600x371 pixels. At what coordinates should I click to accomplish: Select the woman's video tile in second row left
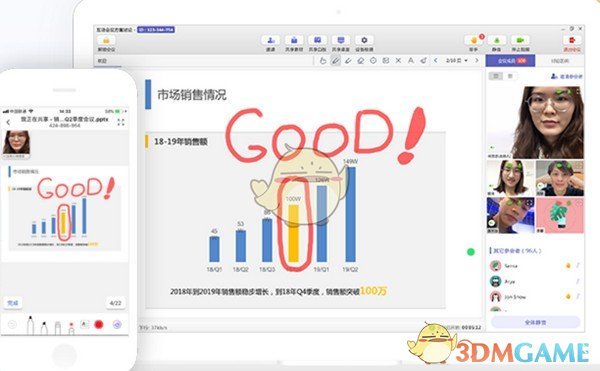pos(510,178)
